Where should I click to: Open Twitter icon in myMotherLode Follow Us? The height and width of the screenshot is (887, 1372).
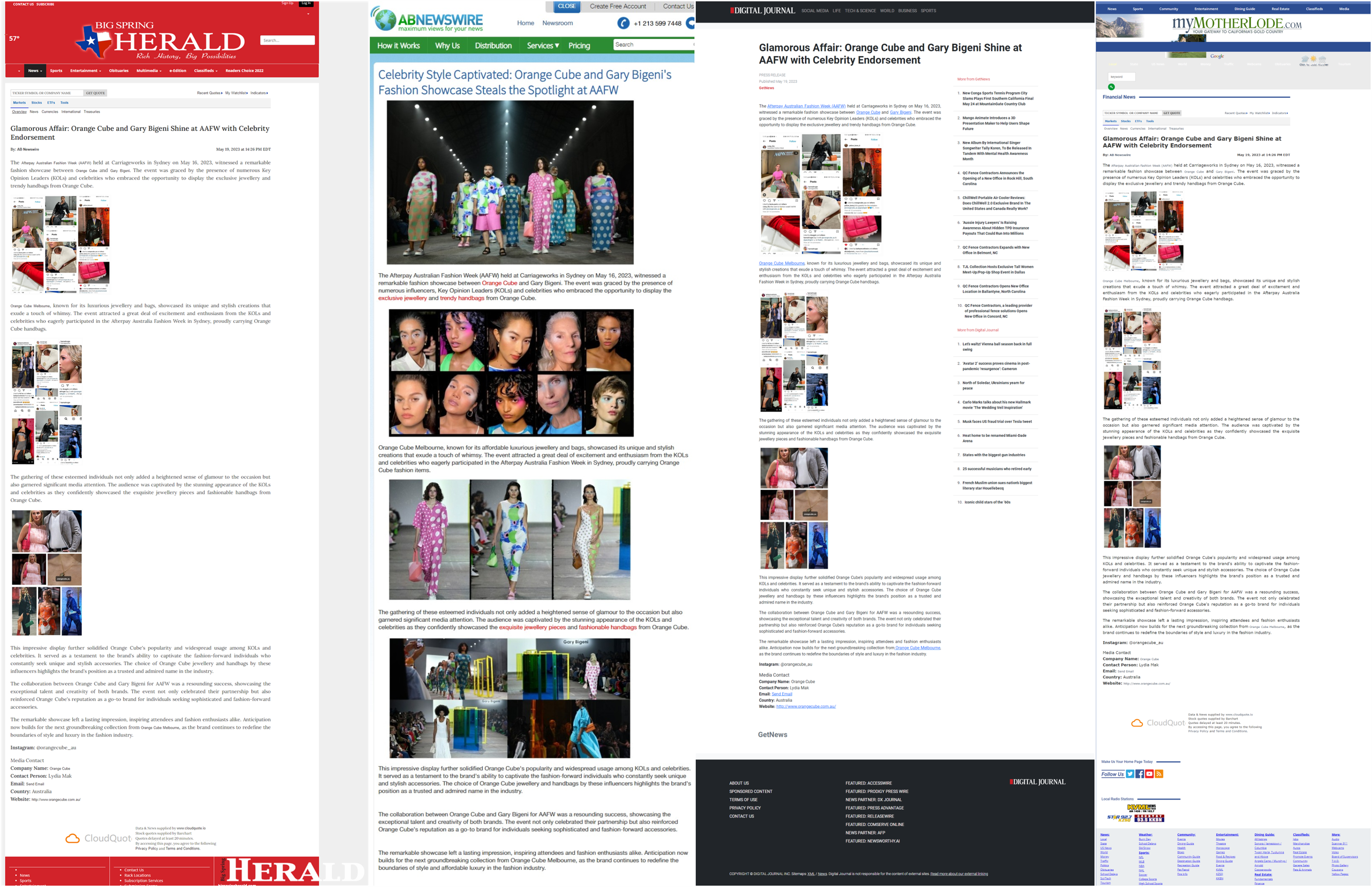[1130, 774]
